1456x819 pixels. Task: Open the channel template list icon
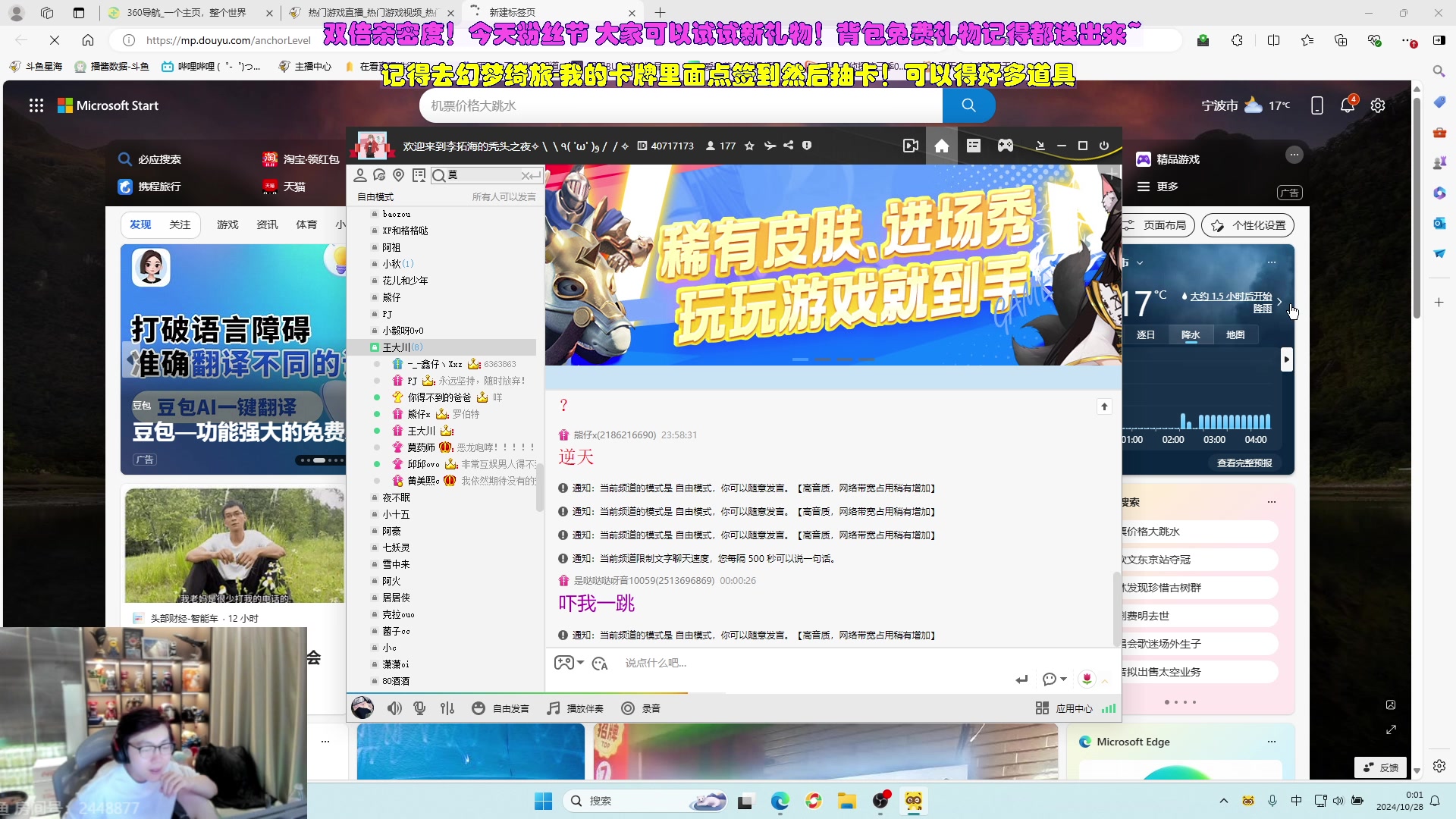click(x=974, y=146)
